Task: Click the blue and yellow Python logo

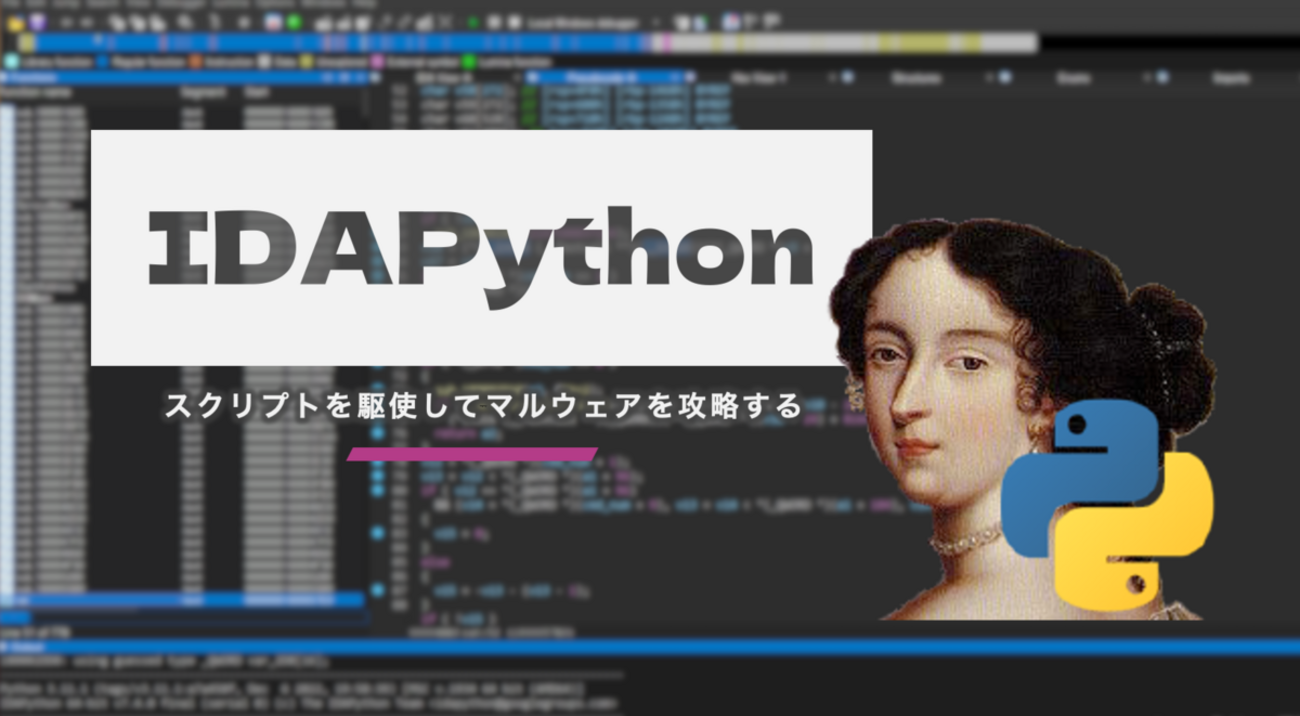Action: click(x=1107, y=503)
